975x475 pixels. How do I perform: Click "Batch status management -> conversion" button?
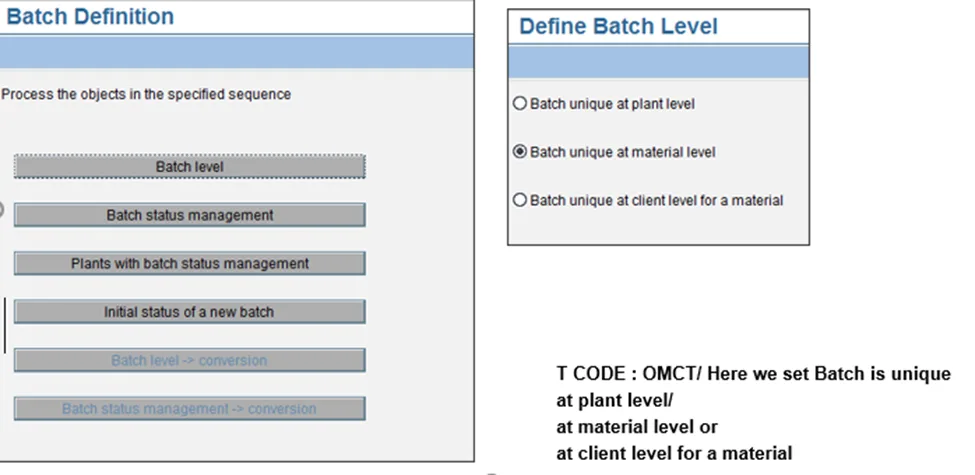(x=189, y=408)
